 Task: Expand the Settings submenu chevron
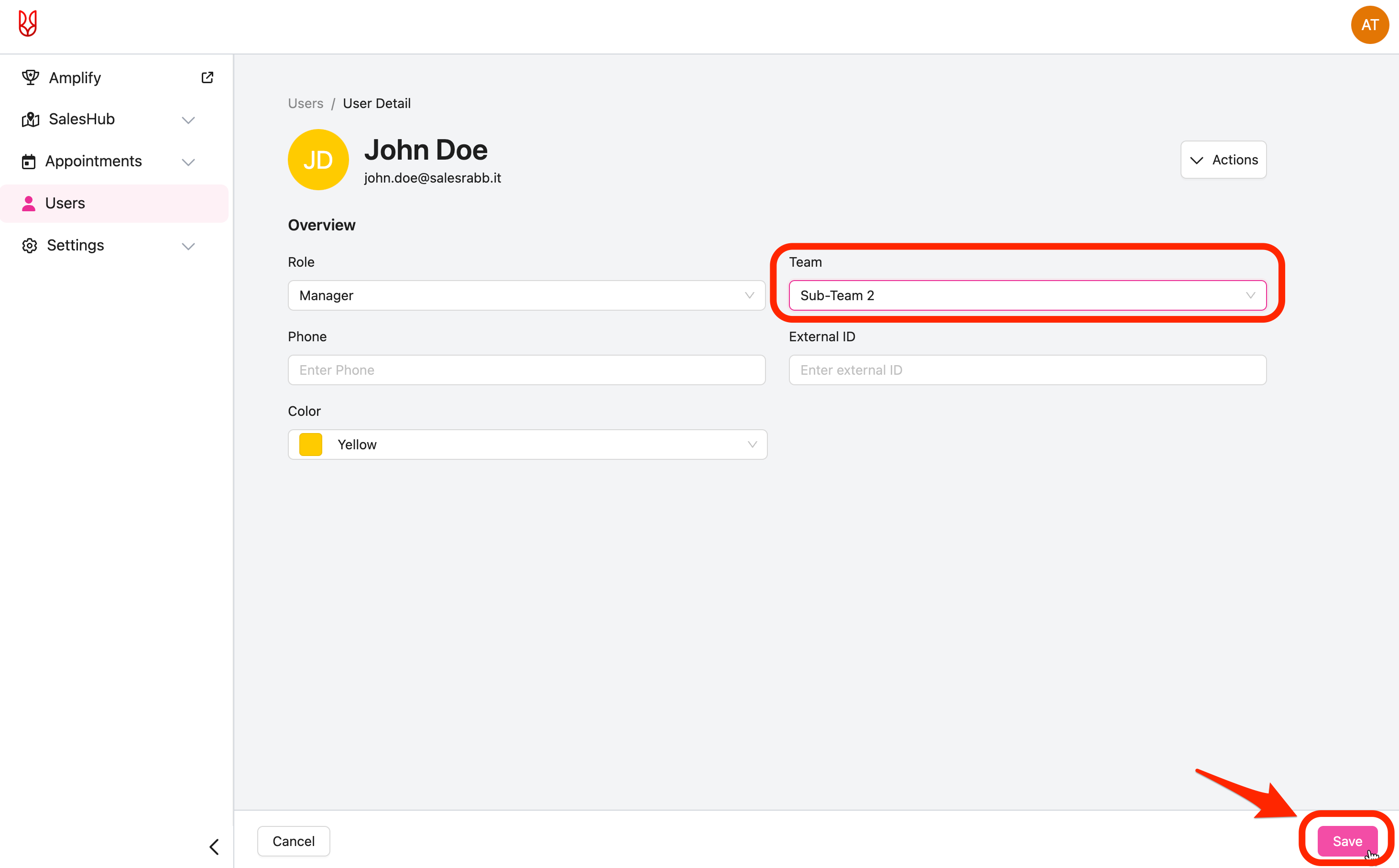(188, 246)
